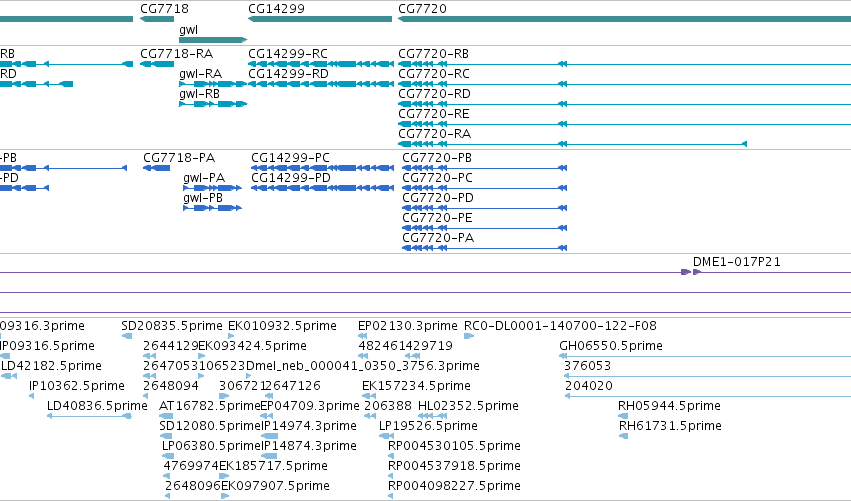851x501 pixels.
Task: Click the LP19526.5prime EST label
Action: pyautogui.click(x=428, y=427)
